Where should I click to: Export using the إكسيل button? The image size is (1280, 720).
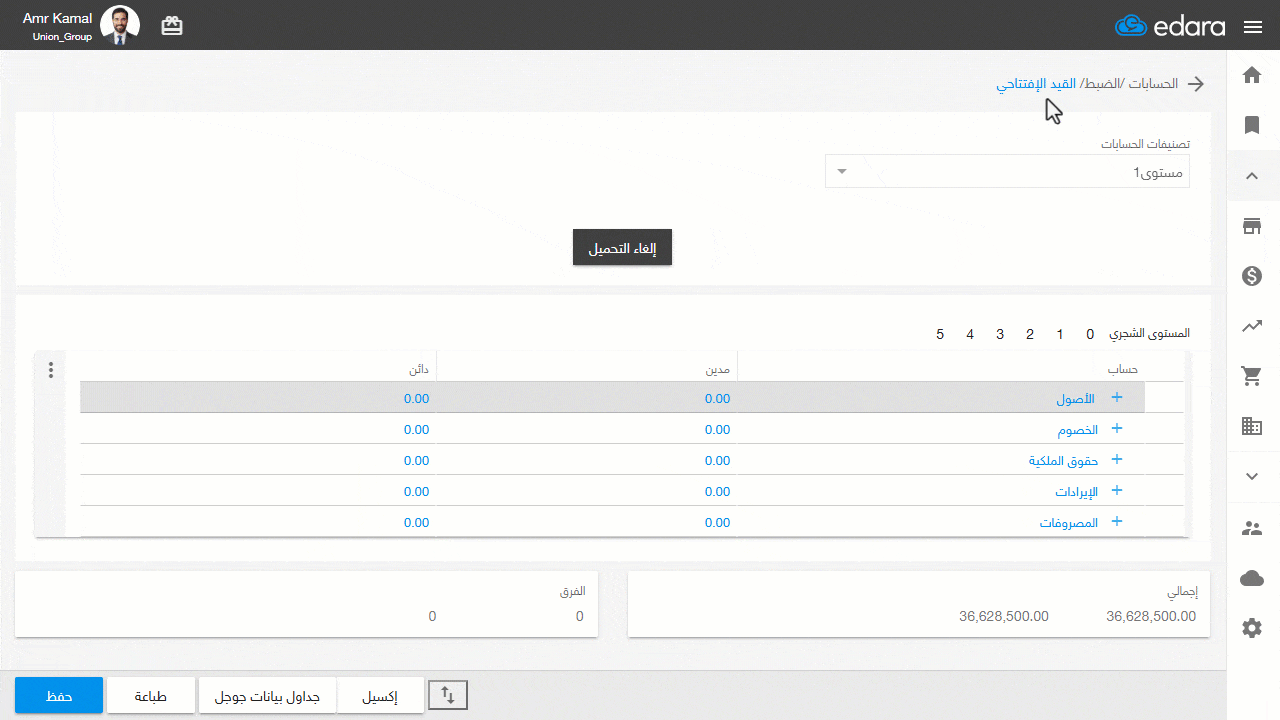click(x=379, y=695)
